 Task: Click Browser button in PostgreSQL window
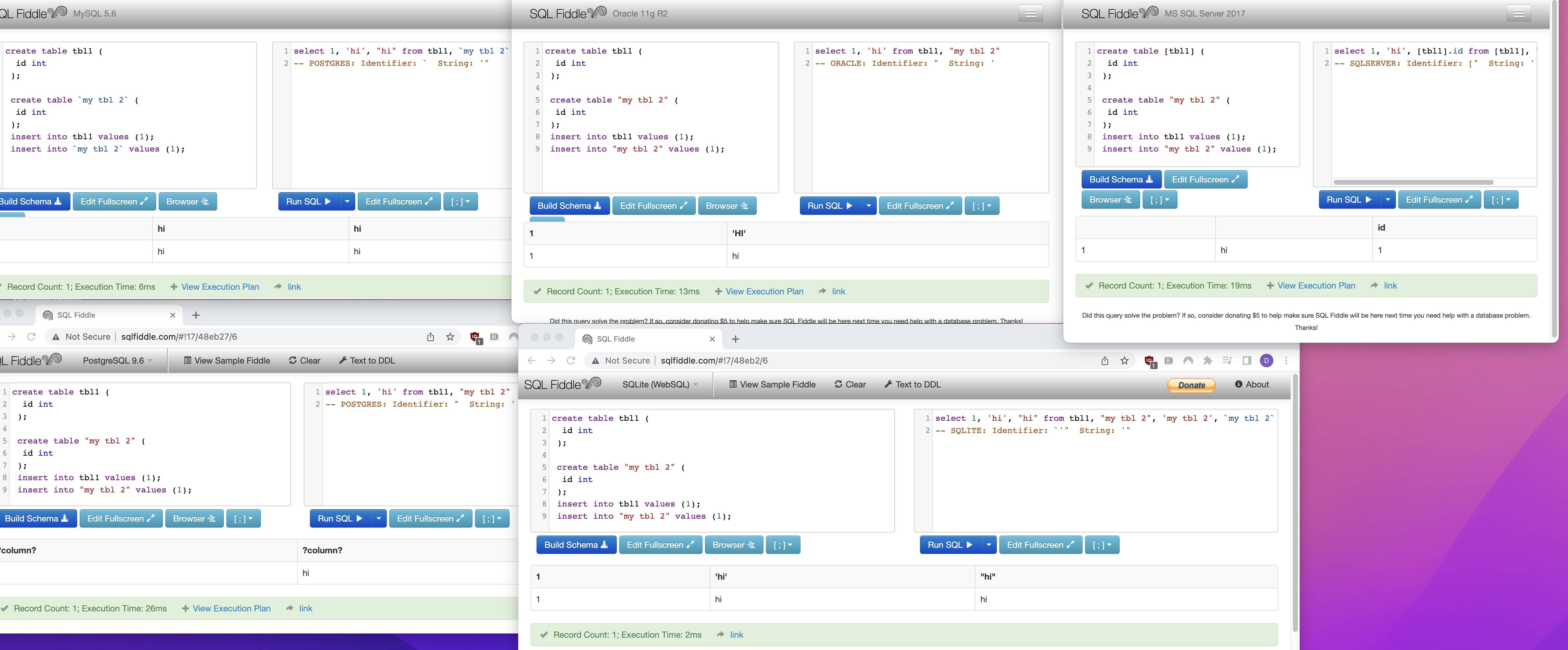pyautogui.click(x=194, y=519)
